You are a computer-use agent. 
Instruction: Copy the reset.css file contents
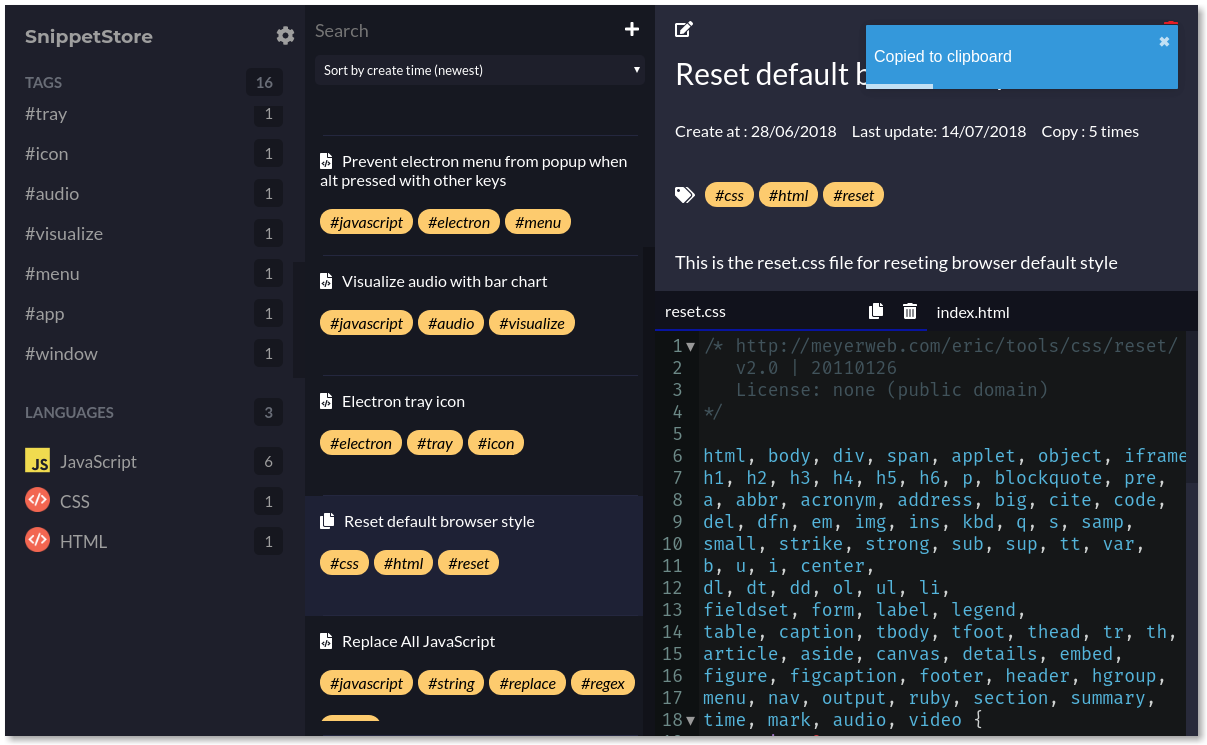[x=876, y=311]
